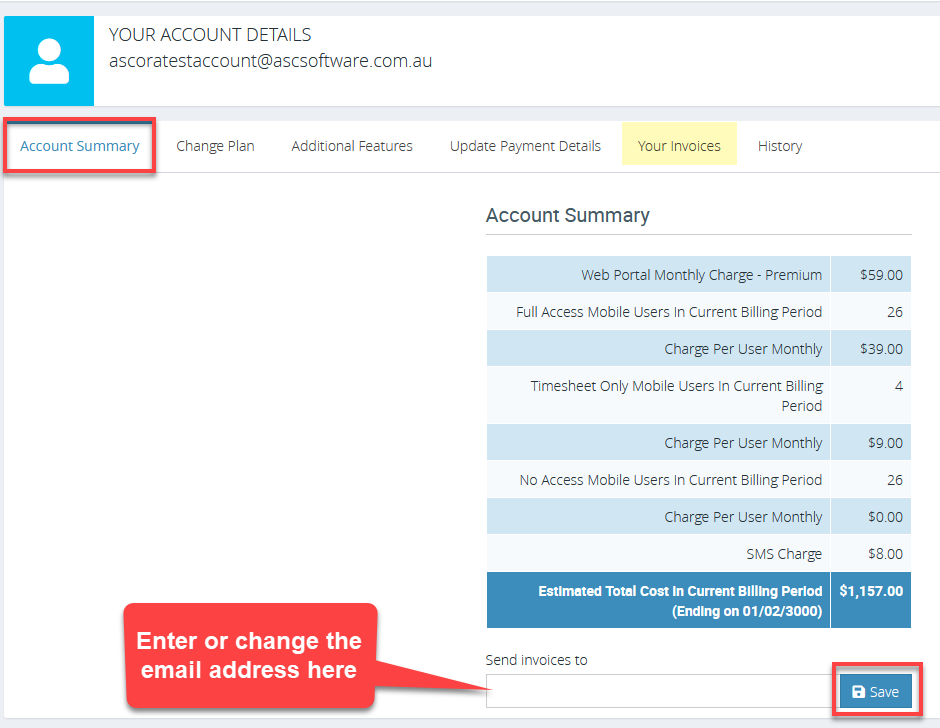This screenshot has height=728, width=940.
Task: Select Full Access Mobile Users row label
Action: pos(669,312)
